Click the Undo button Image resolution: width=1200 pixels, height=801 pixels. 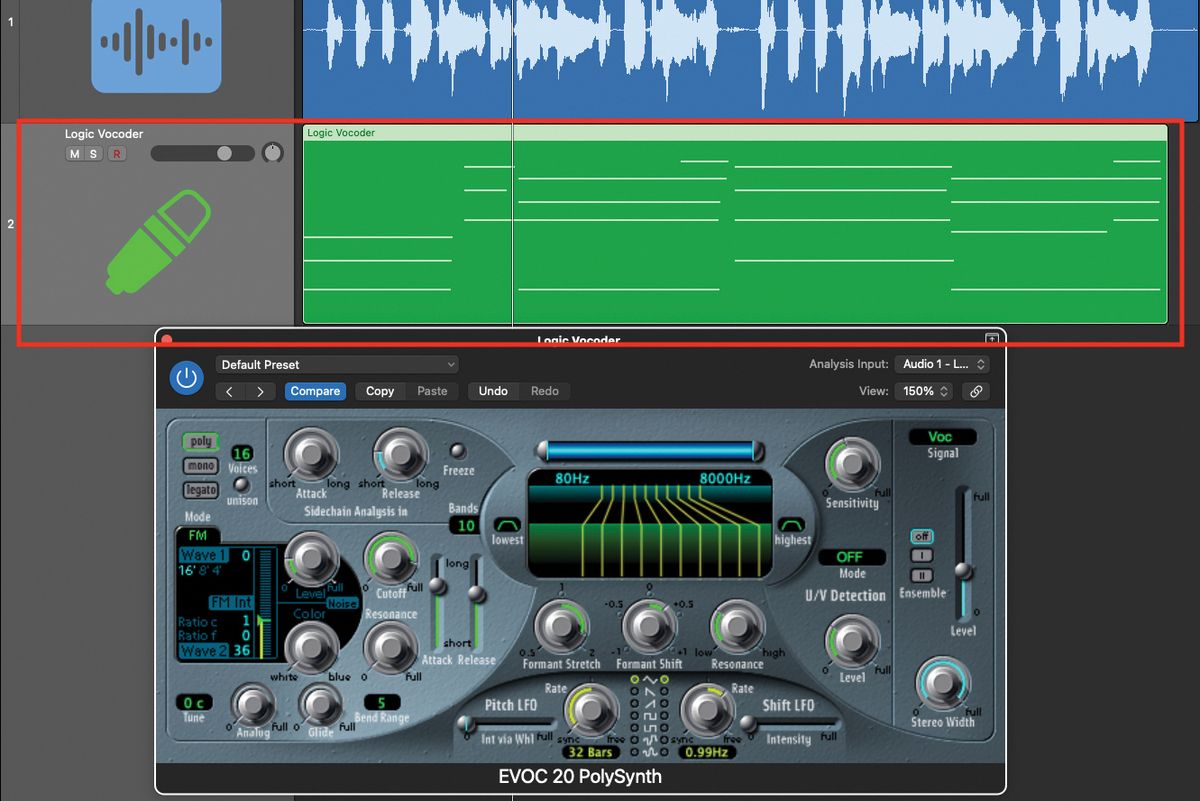[x=492, y=391]
